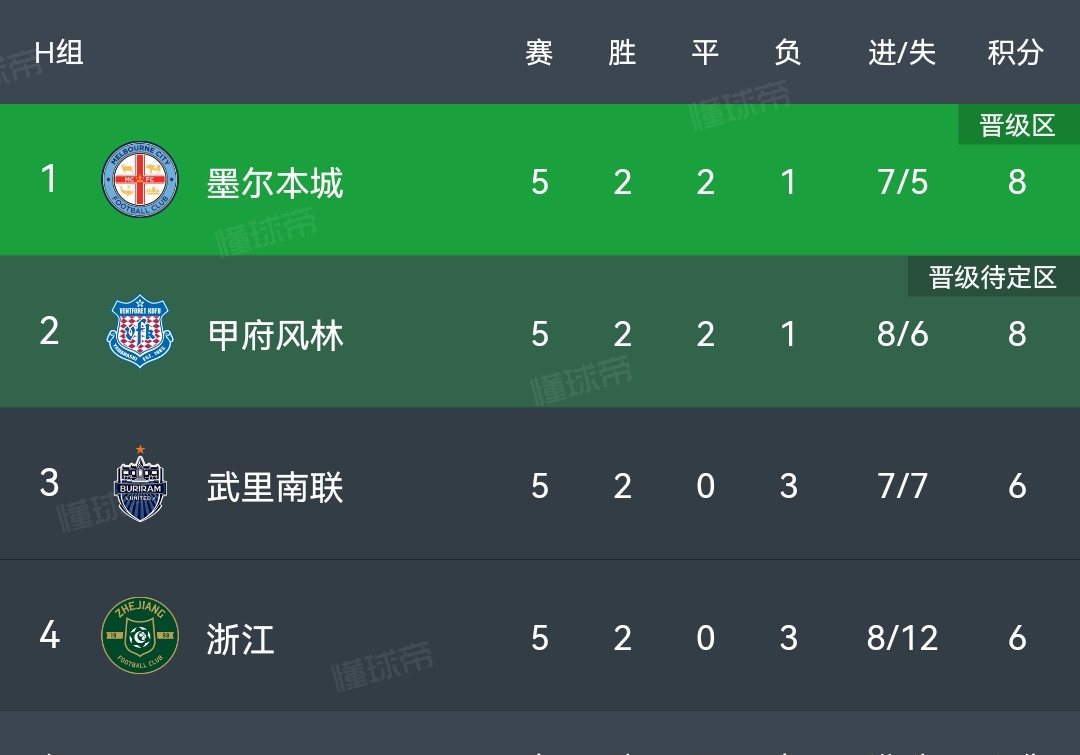Click 墨尔本城's 7/5 goals figure
The height and width of the screenshot is (755, 1080).
tap(902, 182)
